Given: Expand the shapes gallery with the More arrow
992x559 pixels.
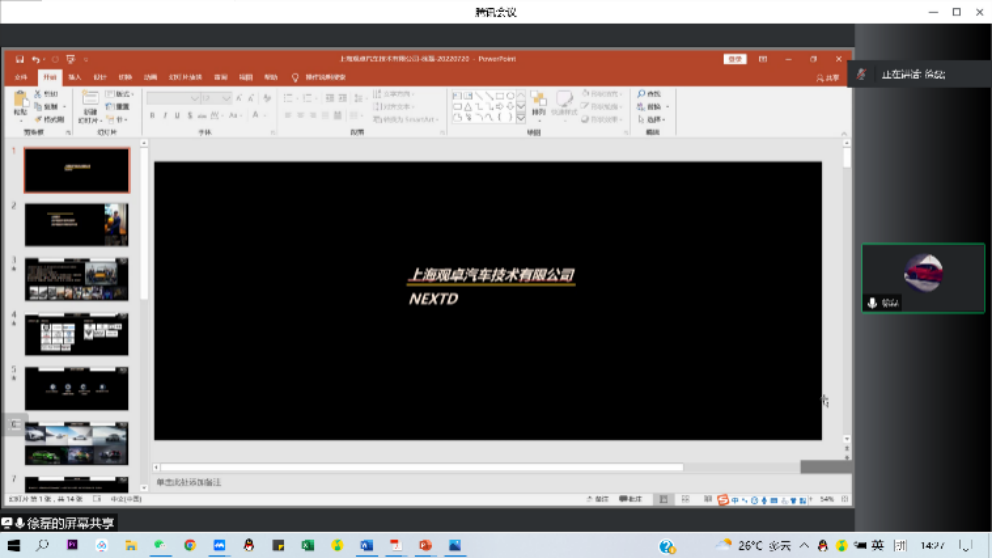Looking at the screenshot, I should [521, 118].
